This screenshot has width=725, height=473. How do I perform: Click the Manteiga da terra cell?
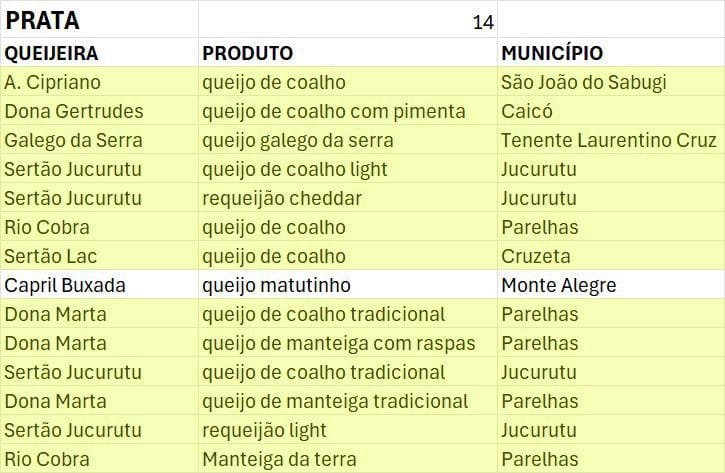347,460
